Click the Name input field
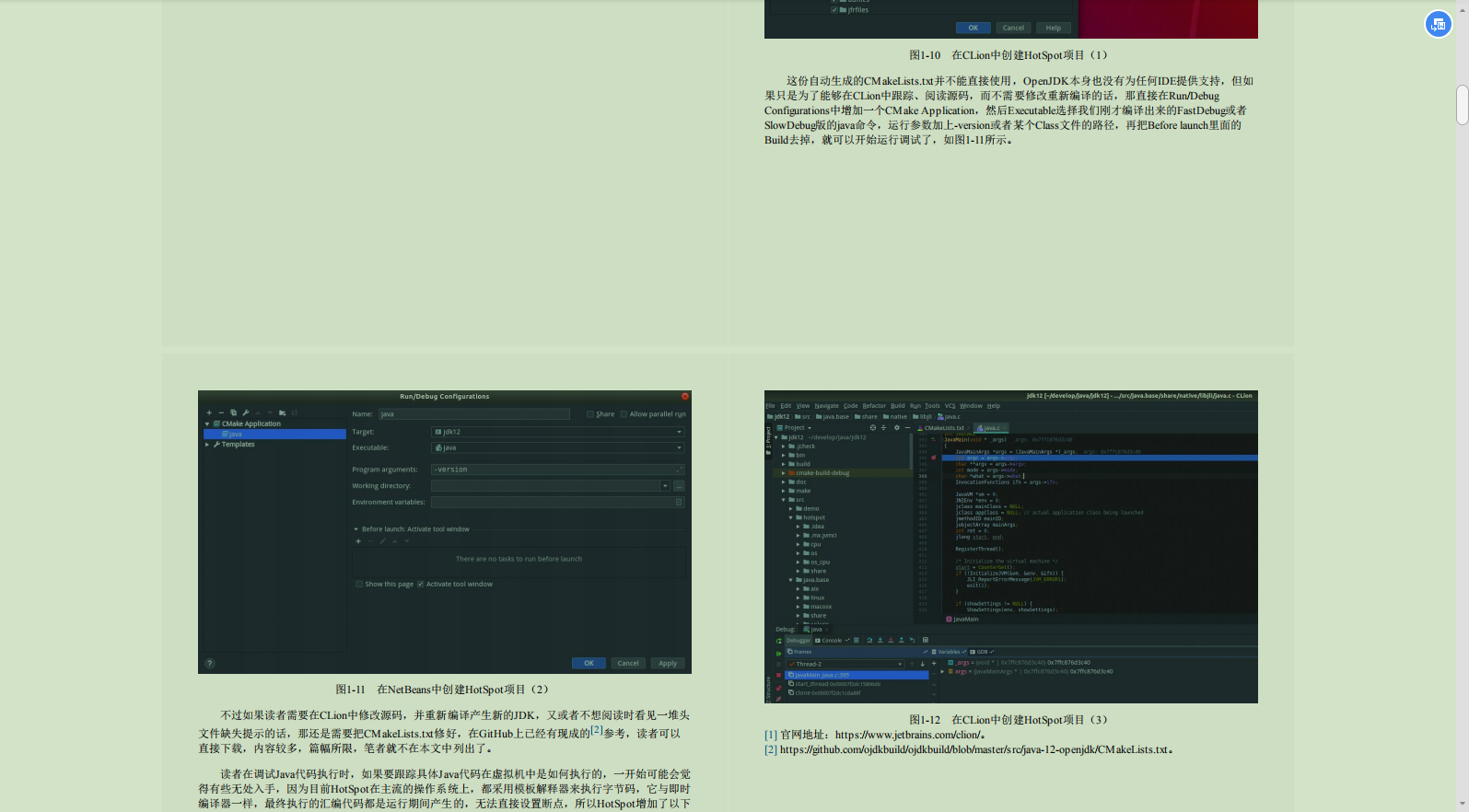 coord(473,414)
